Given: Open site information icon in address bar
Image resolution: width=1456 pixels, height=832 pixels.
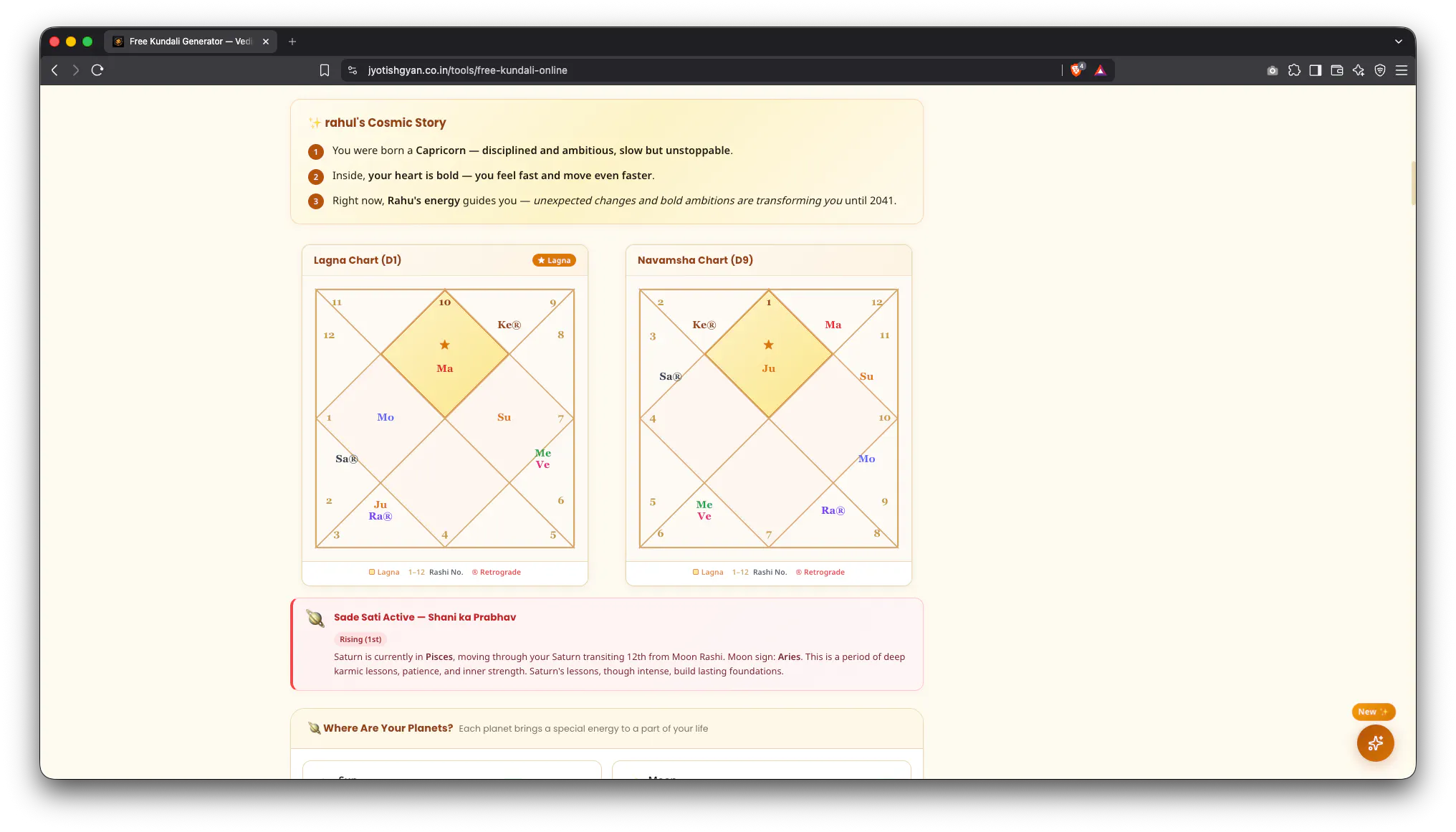Looking at the screenshot, I should [353, 70].
